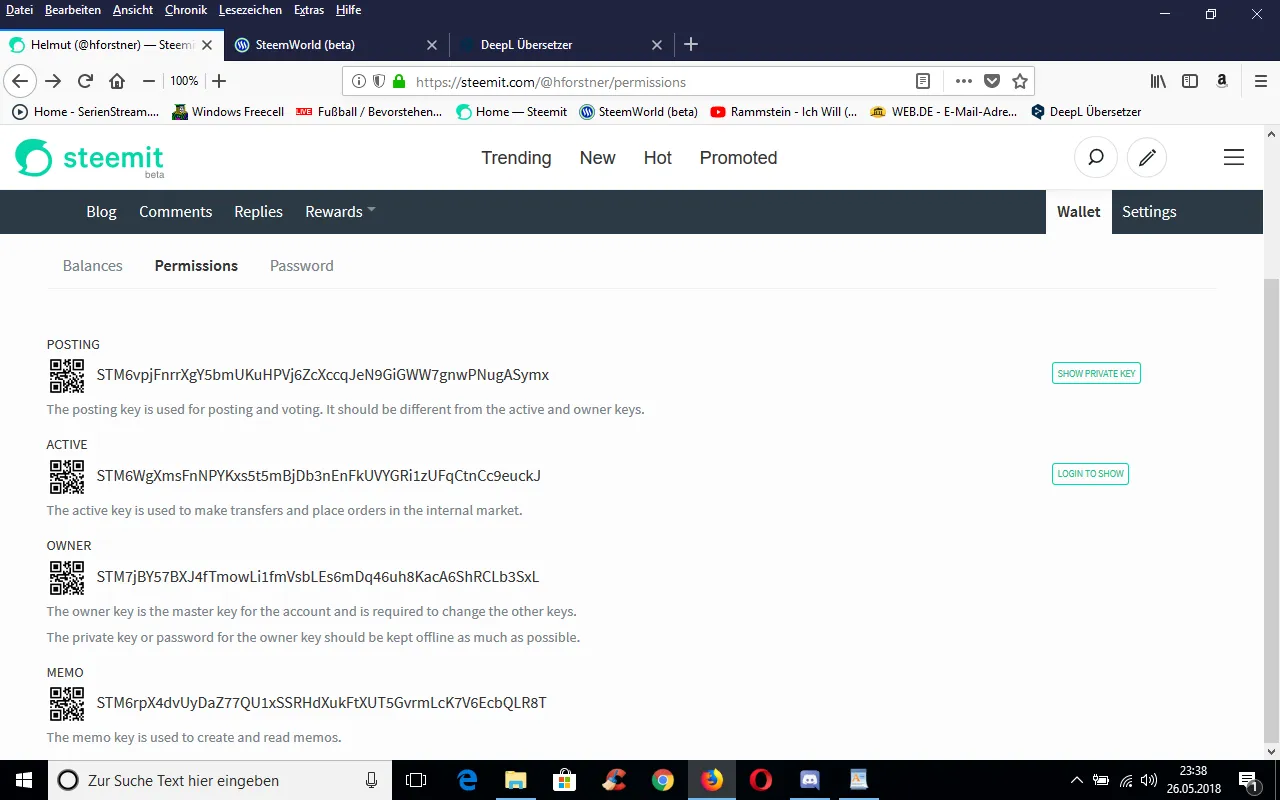This screenshot has height=800, width=1280.
Task: Open the Steemit hamburger menu
Action: 1234,158
